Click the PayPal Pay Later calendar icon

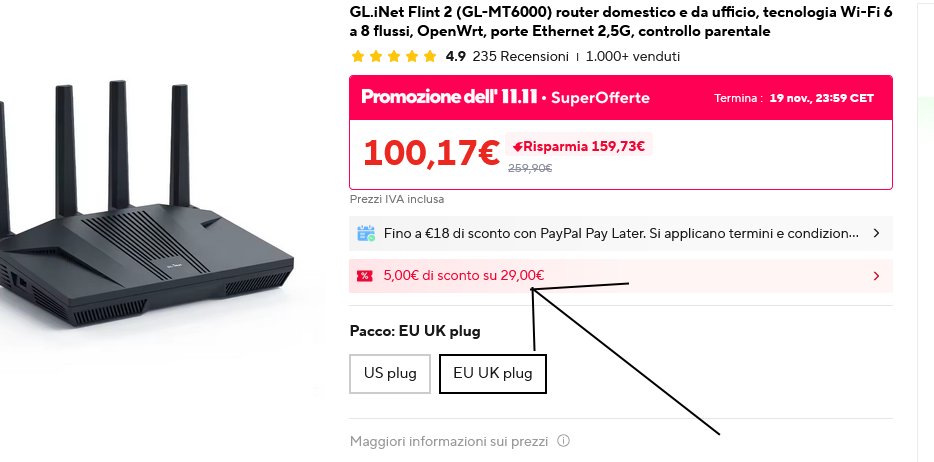click(x=366, y=233)
